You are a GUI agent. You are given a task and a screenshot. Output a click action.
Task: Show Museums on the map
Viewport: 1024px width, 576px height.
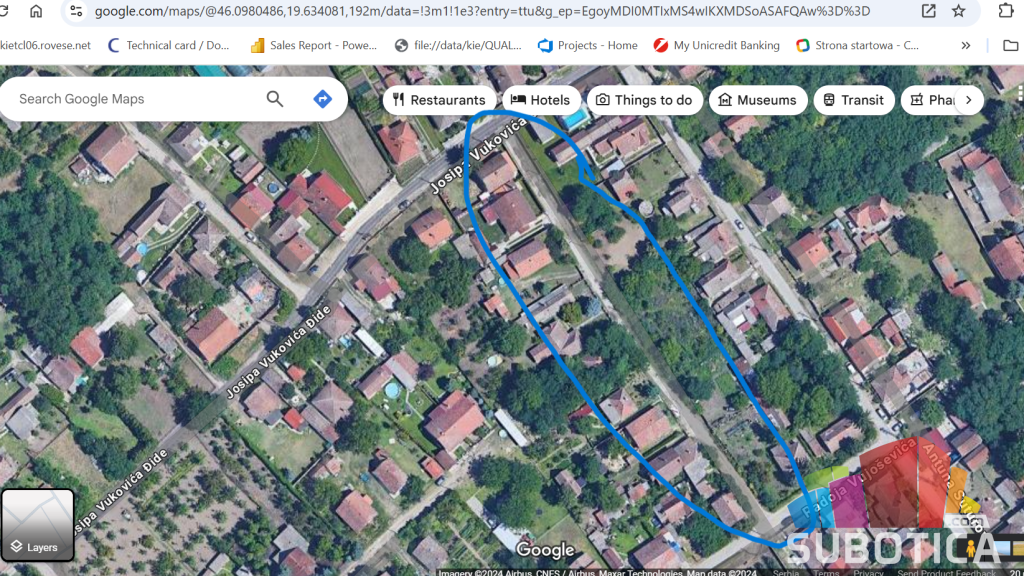[x=757, y=100]
